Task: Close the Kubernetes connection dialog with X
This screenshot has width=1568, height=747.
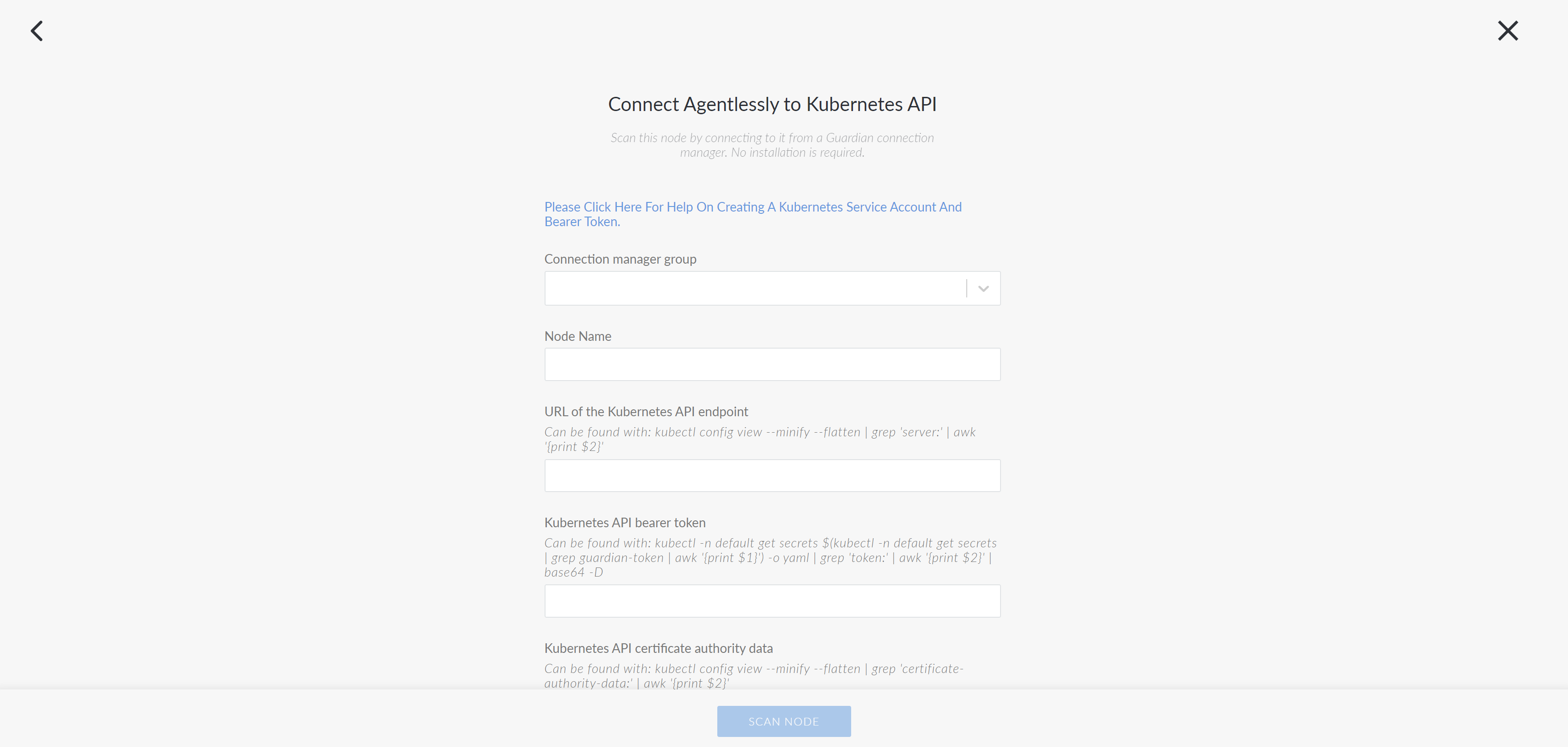Action: point(1508,31)
